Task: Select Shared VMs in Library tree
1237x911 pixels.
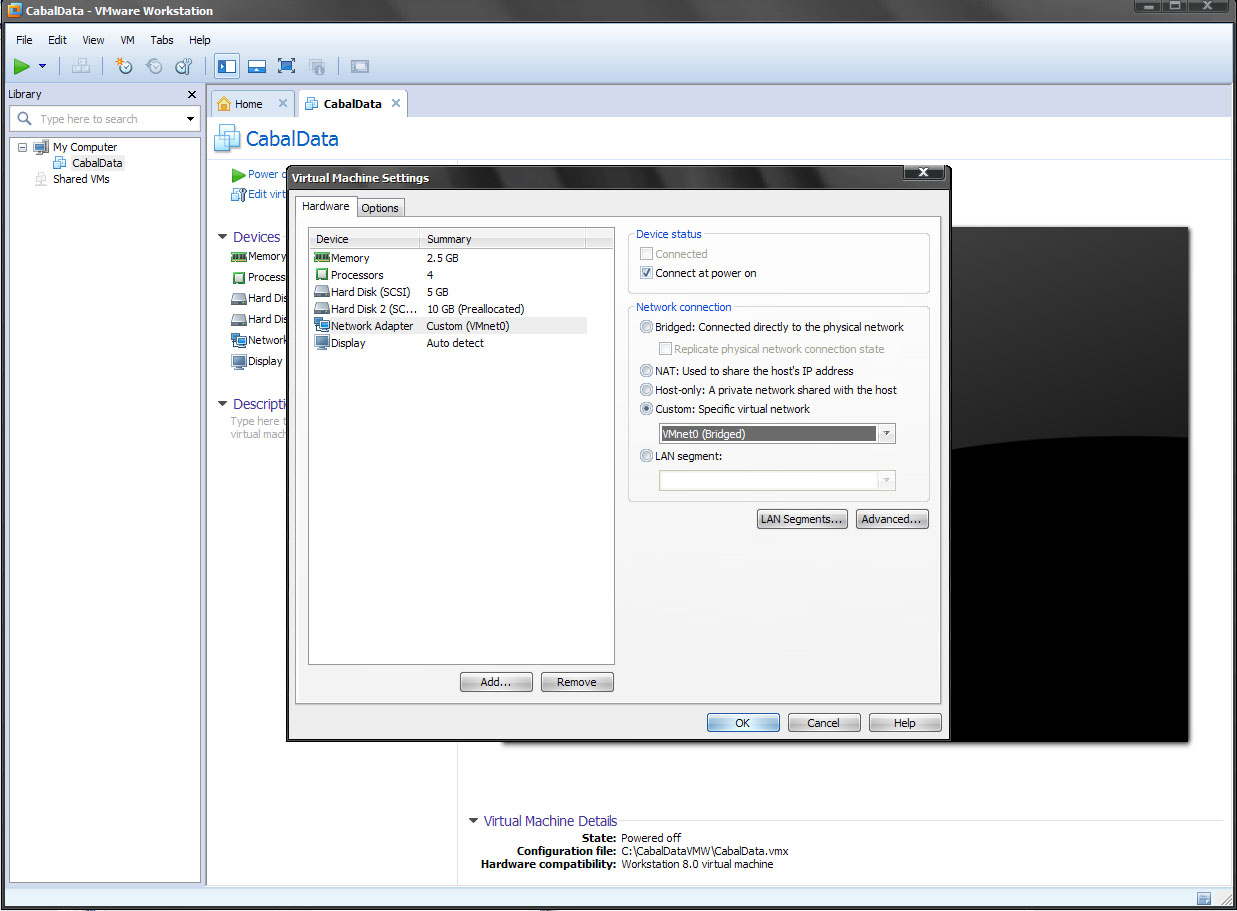Action: tap(81, 179)
